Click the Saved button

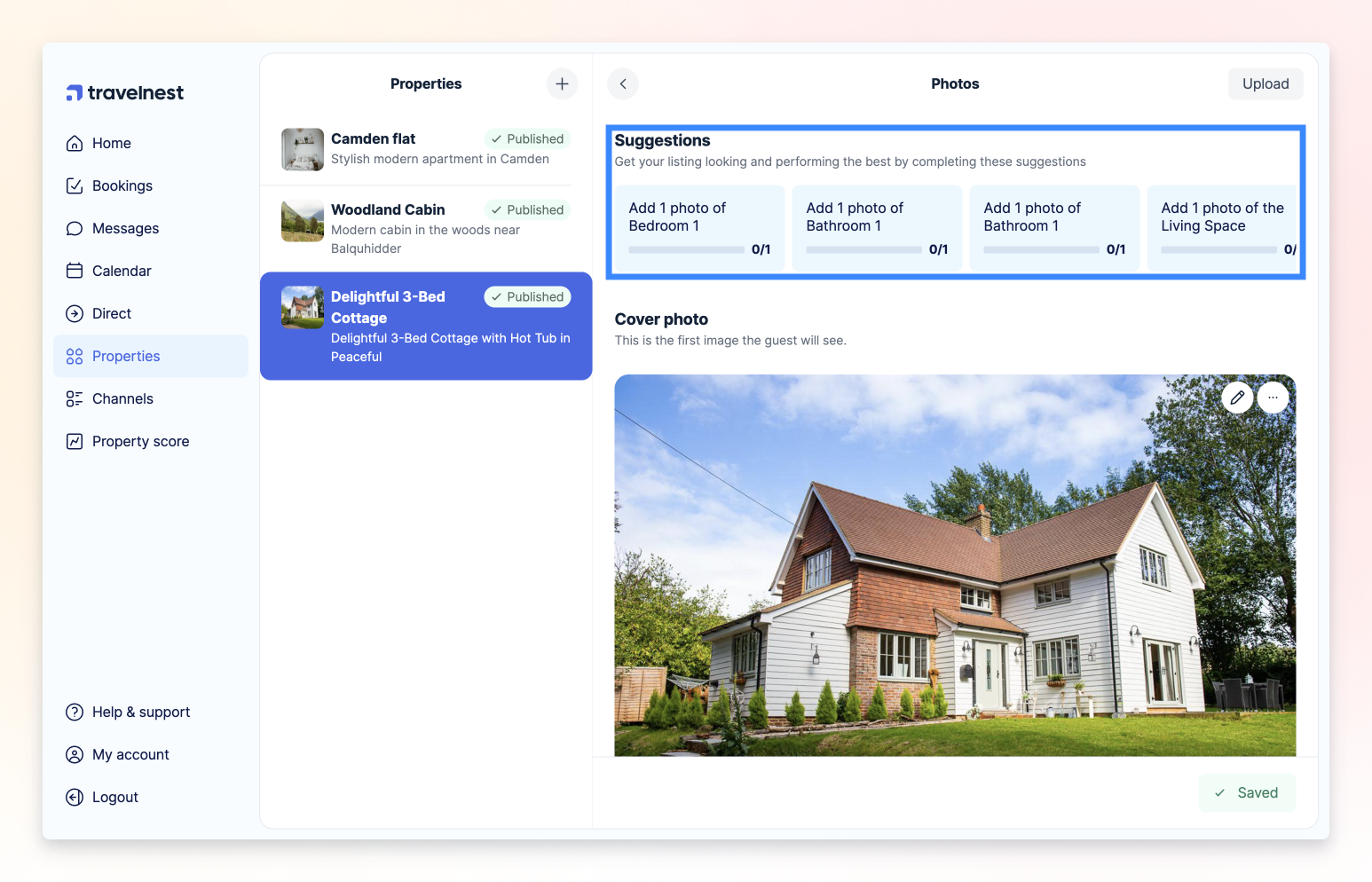pyautogui.click(x=1246, y=792)
